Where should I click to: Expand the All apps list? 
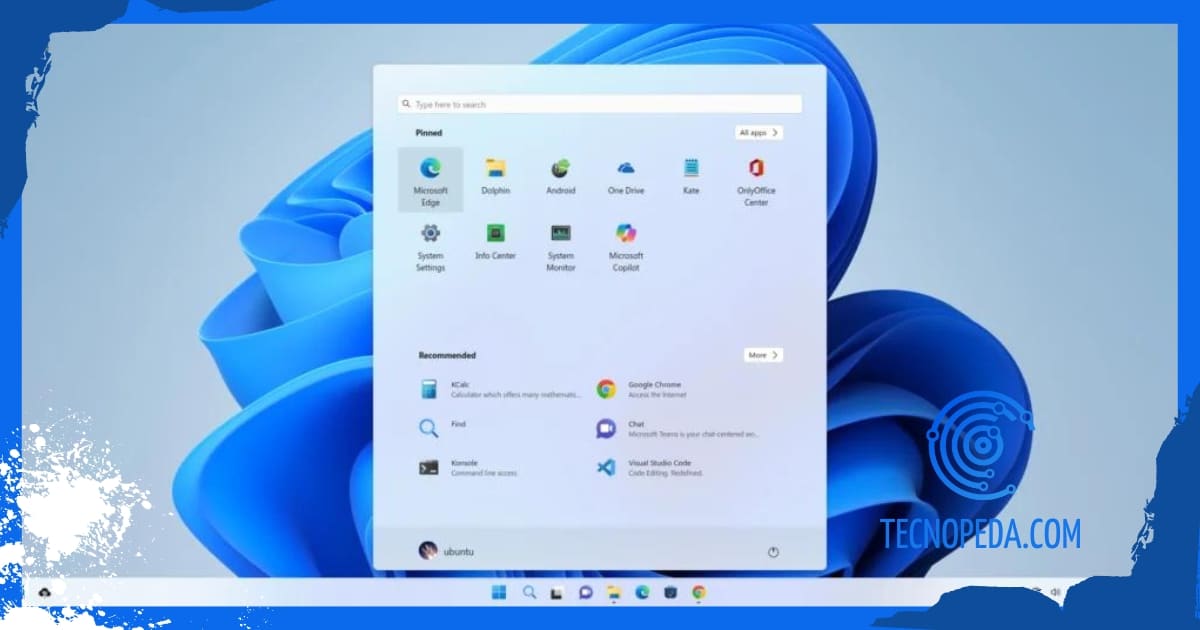(760, 132)
